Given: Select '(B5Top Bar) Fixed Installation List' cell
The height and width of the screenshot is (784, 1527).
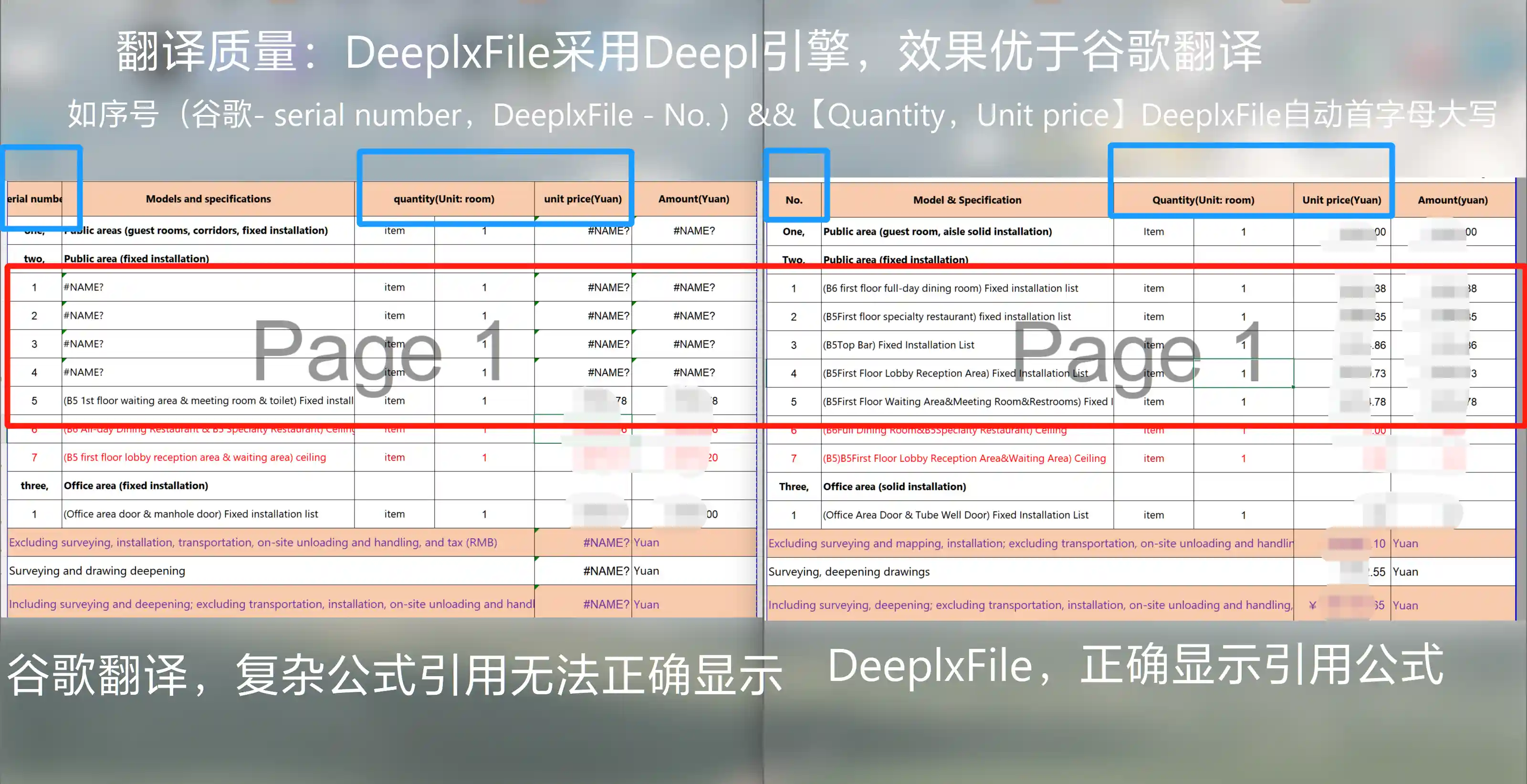Looking at the screenshot, I should tap(898, 345).
